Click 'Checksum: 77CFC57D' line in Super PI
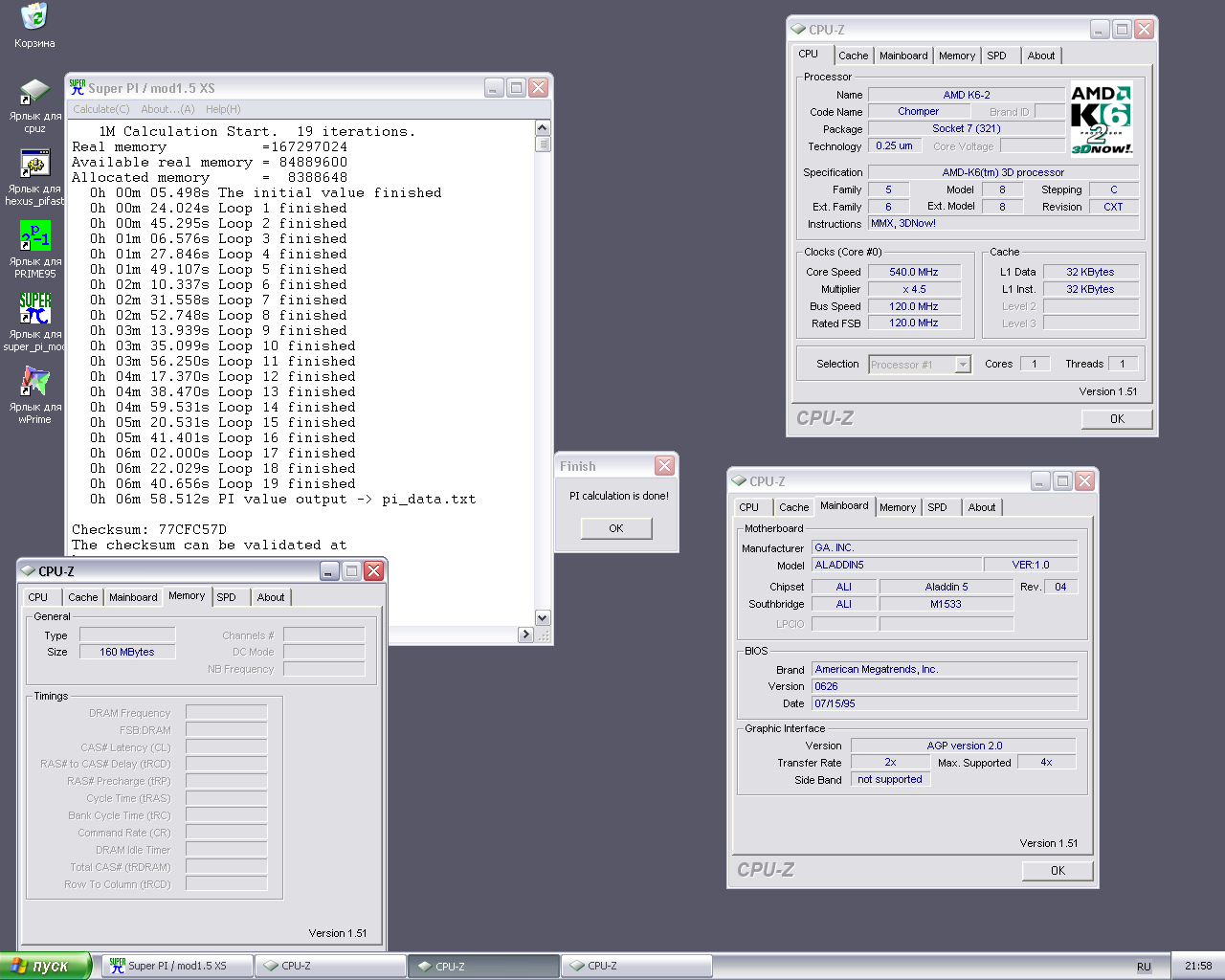Screen dimensions: 1225x980 pos(149,529)
